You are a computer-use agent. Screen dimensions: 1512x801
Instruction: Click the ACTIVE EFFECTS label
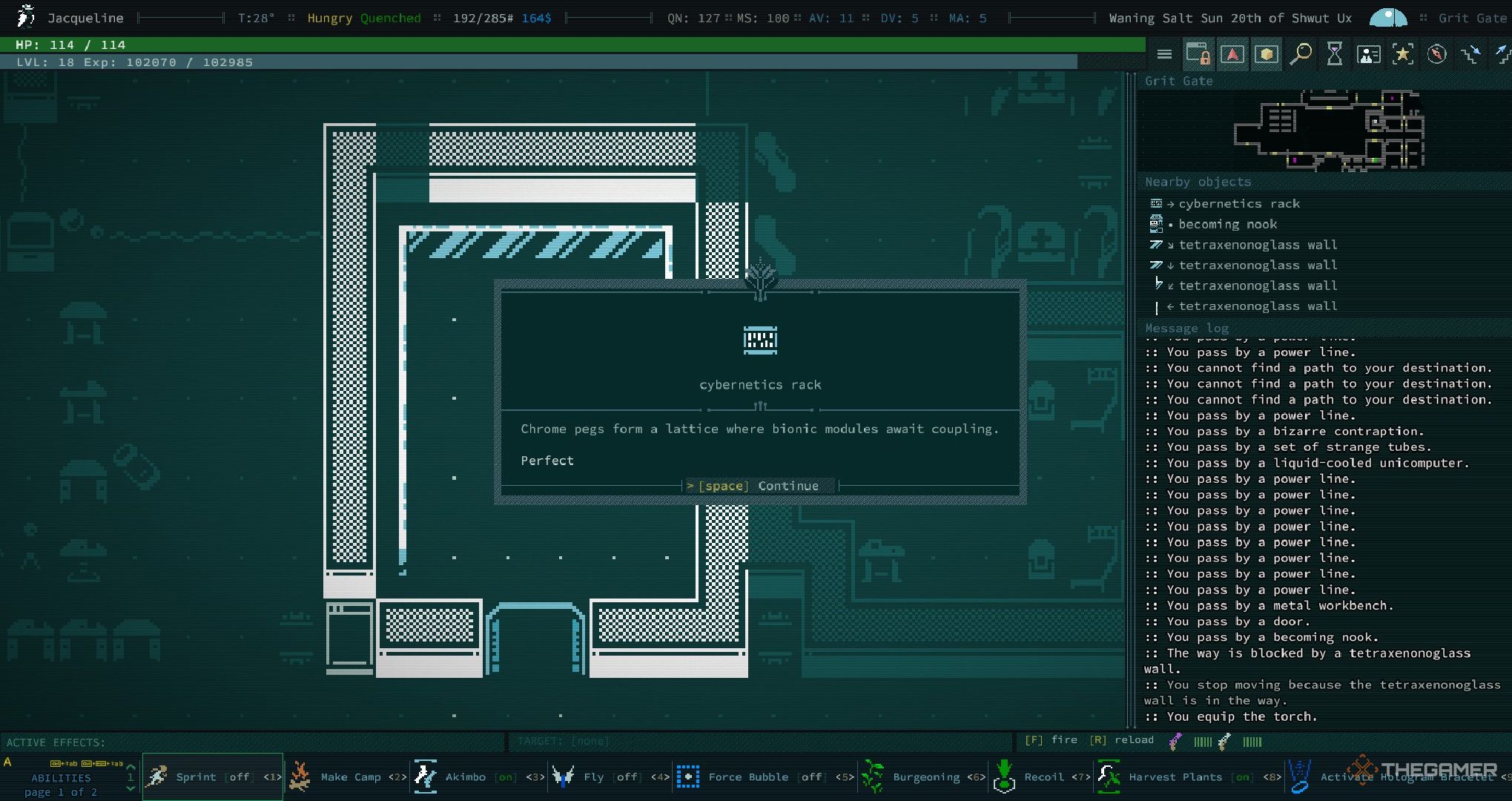tap(56, 742)
